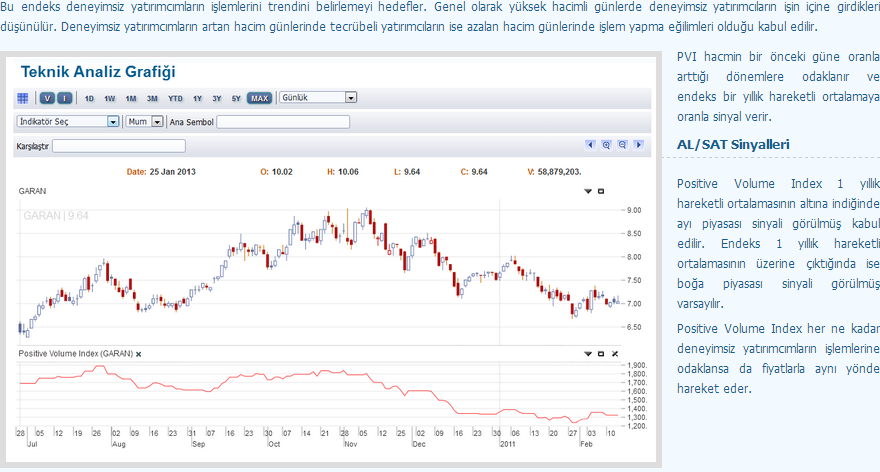Screen dimensions: 880x472
Task: Click the date value 25 Jan 2013
Action: tap(172, 172)
